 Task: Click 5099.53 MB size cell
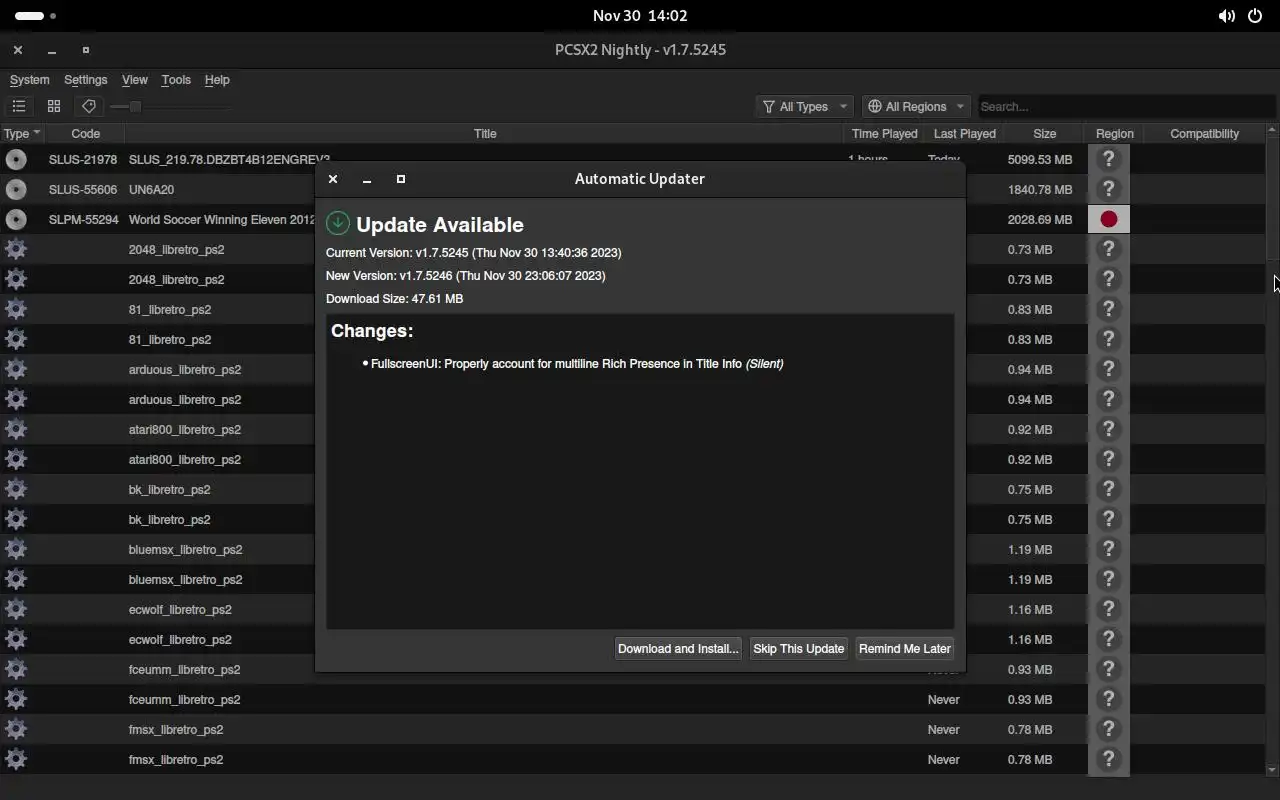point(1040,159)
